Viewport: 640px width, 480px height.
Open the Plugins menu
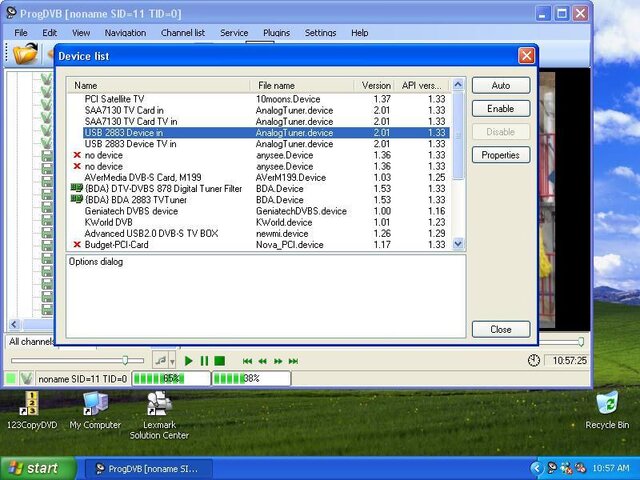pos(276,33)
